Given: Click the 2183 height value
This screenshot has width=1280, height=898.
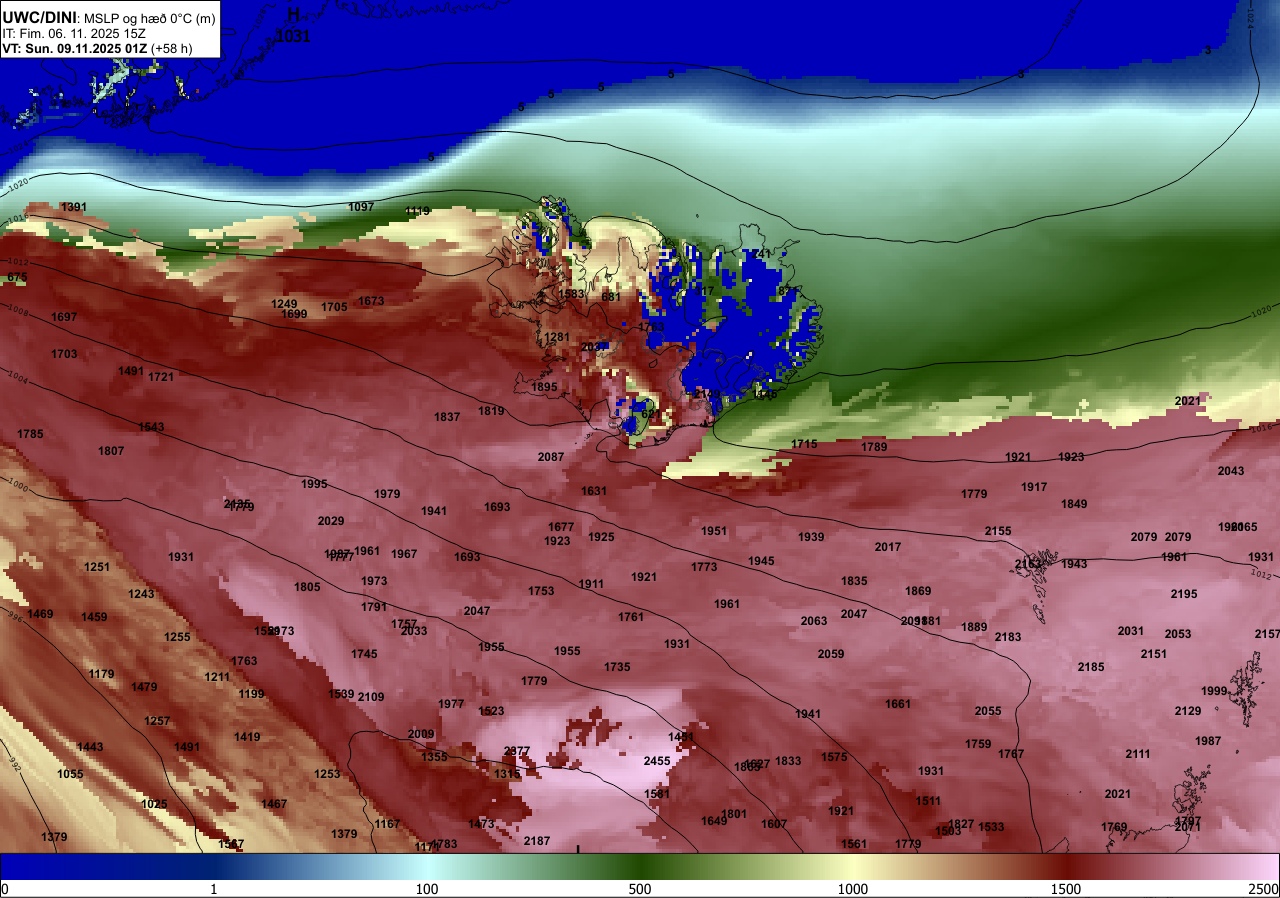Looking at the screenshot, I should [x=1008, y=637].
